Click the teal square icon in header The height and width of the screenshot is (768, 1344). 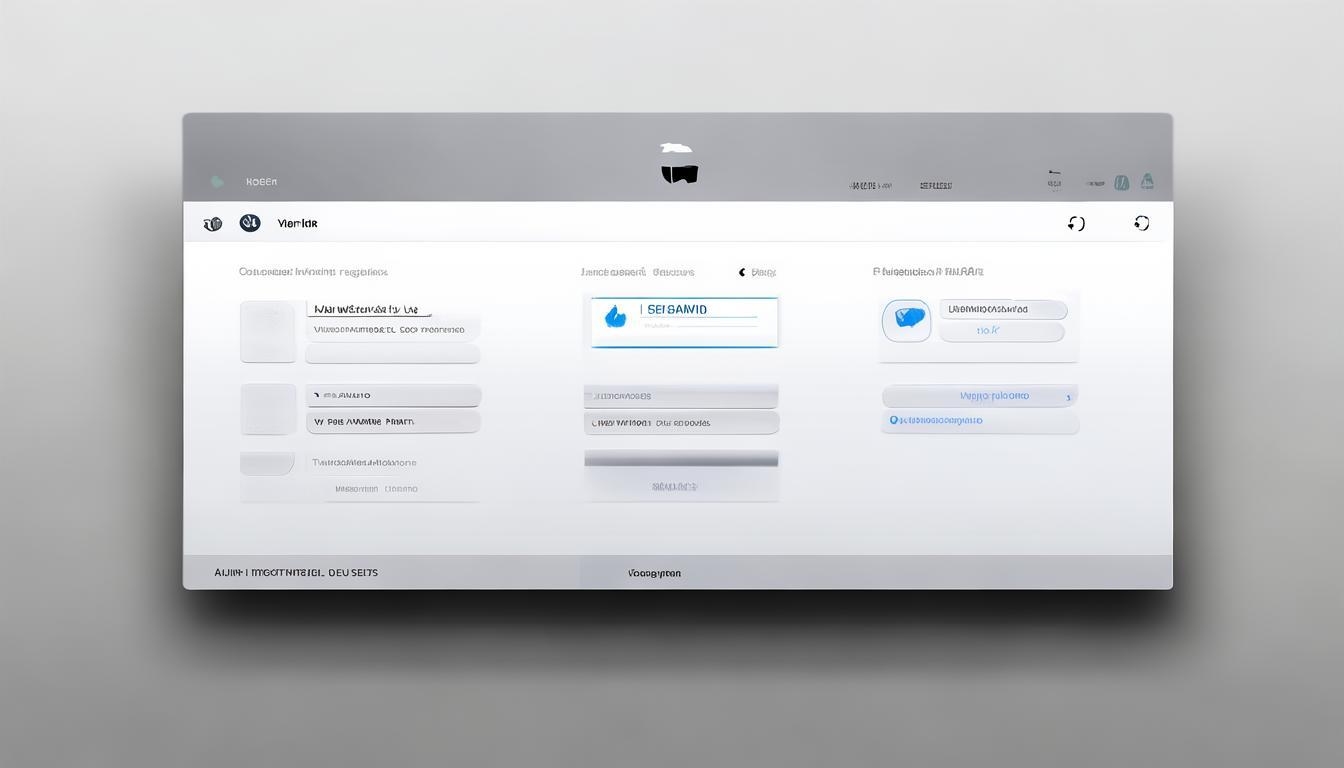click(1122, 182)
